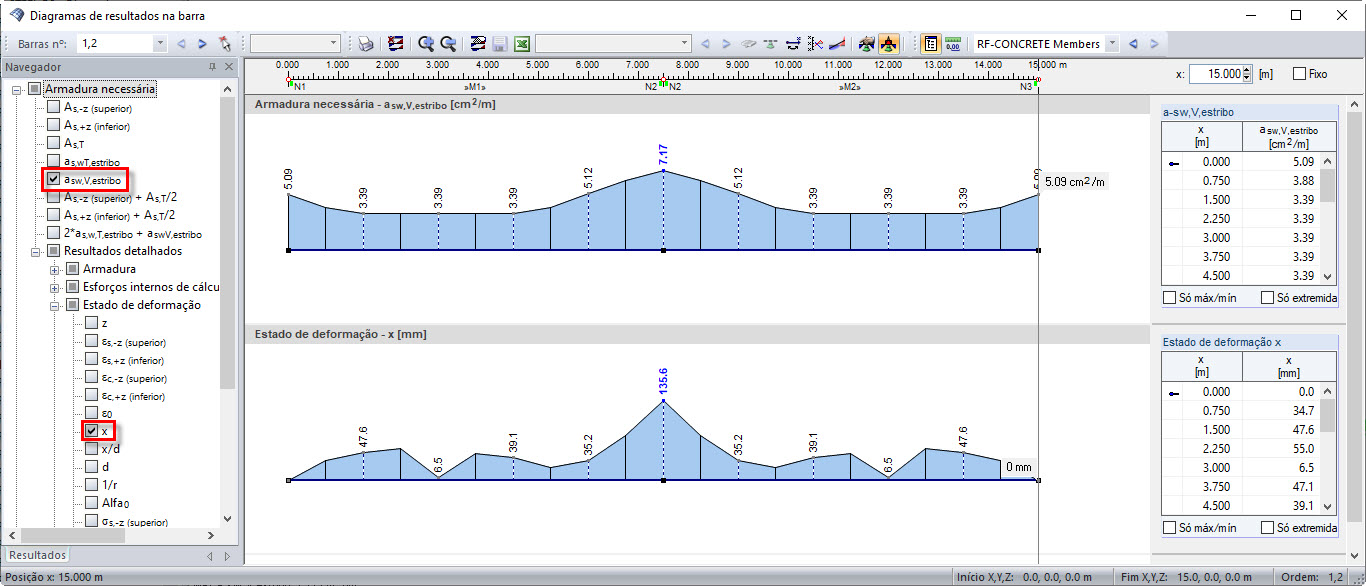Enable the As,T checkbox
1366x586 pixels.
coord(54,144)
